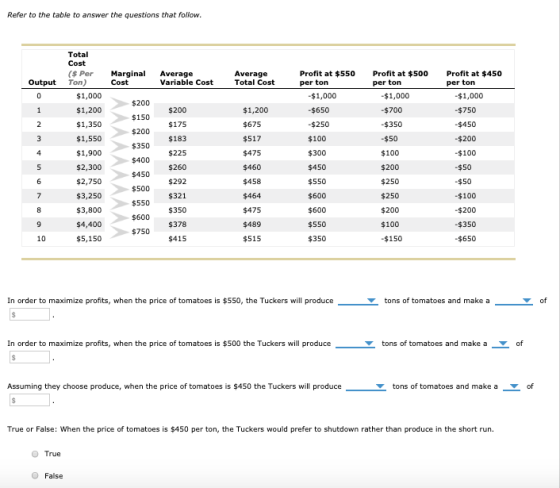Click average total cost $675

[252, 124]
